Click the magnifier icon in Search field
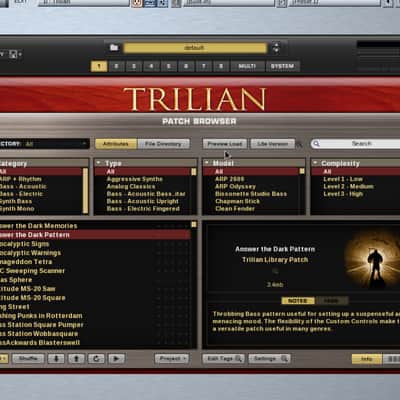 [x=316, y=144]
